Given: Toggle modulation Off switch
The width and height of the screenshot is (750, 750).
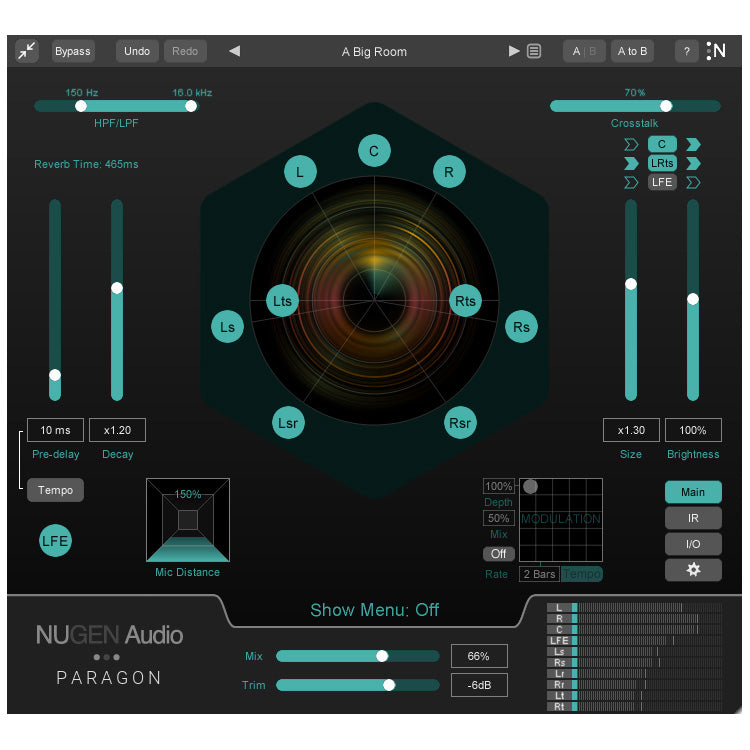Looking at the screenshot, I should [498, 553].
